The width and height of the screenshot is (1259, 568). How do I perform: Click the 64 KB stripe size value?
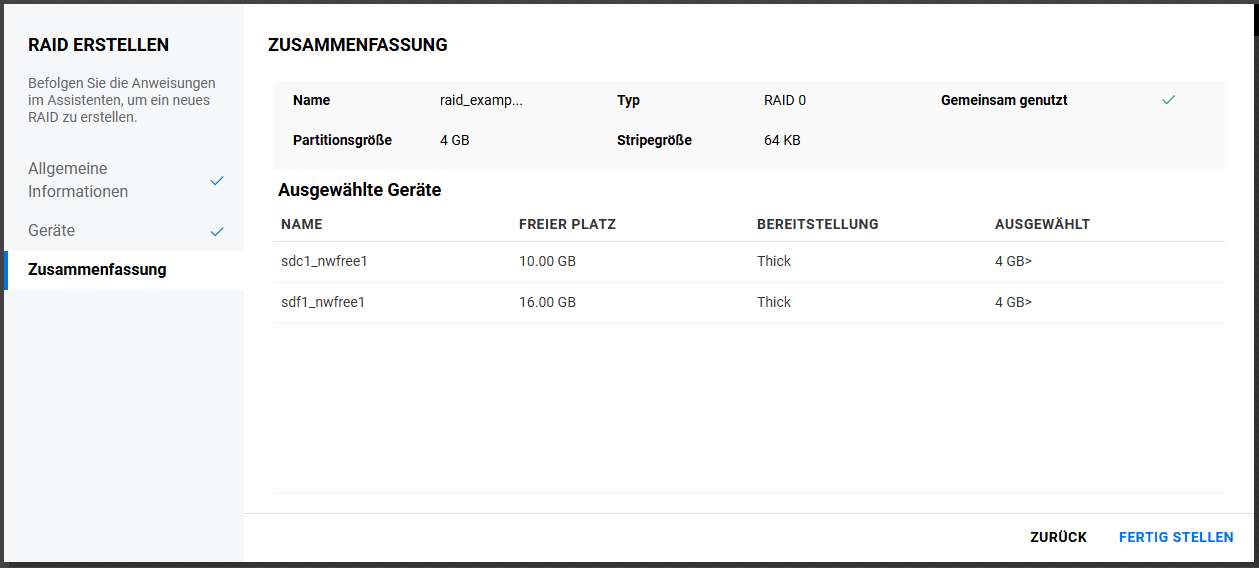(782, 140)
